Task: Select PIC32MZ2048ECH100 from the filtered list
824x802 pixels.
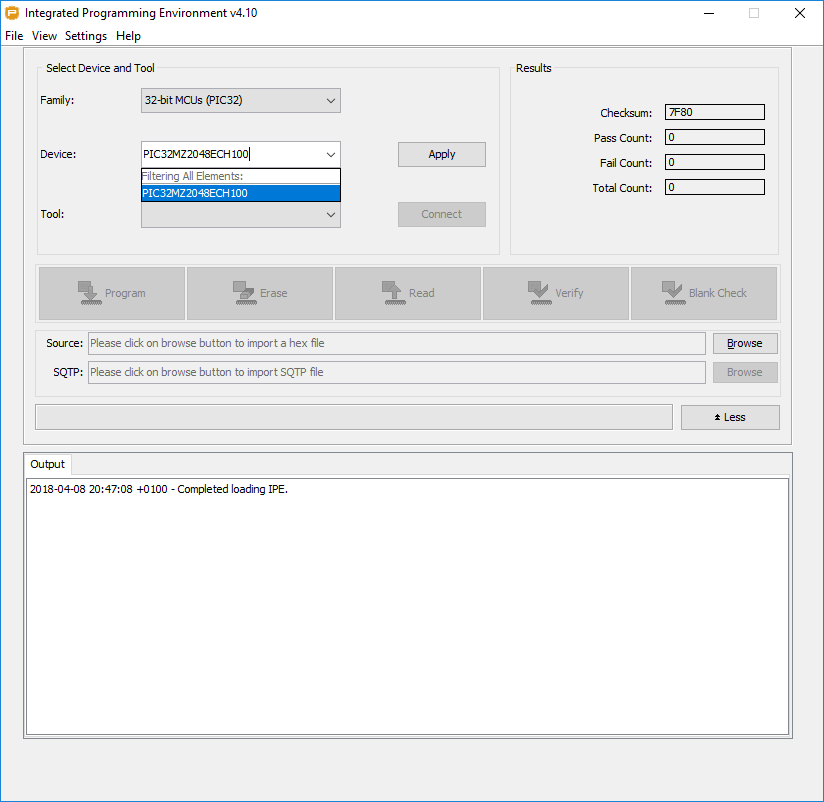Action: coord(240,193)
